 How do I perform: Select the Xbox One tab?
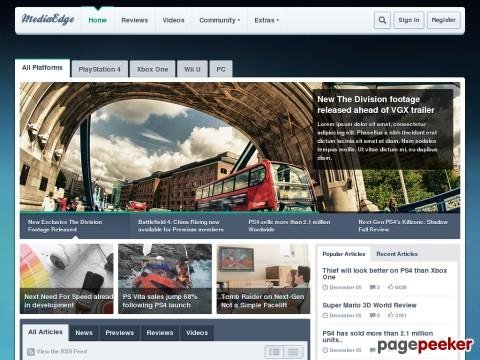[152, 69]
